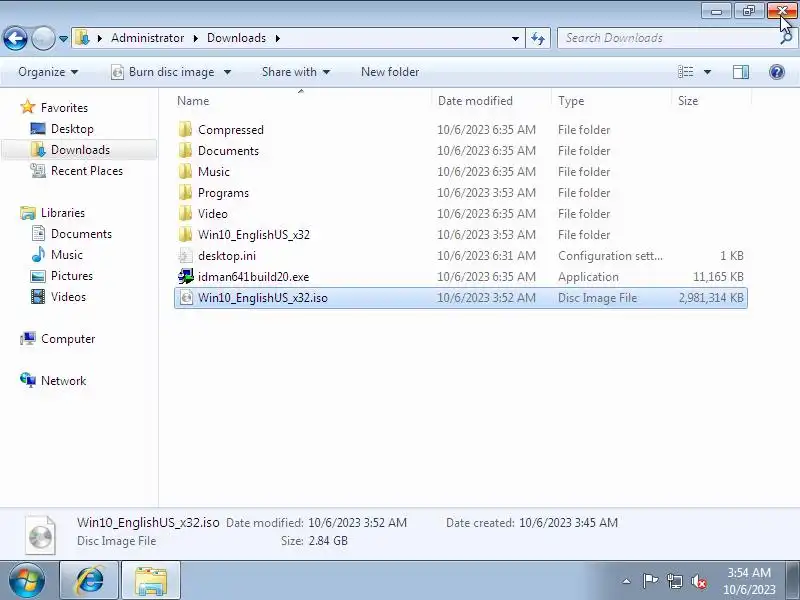Open the Windows Start menu
800x600 pixels.
pos(27,581)
